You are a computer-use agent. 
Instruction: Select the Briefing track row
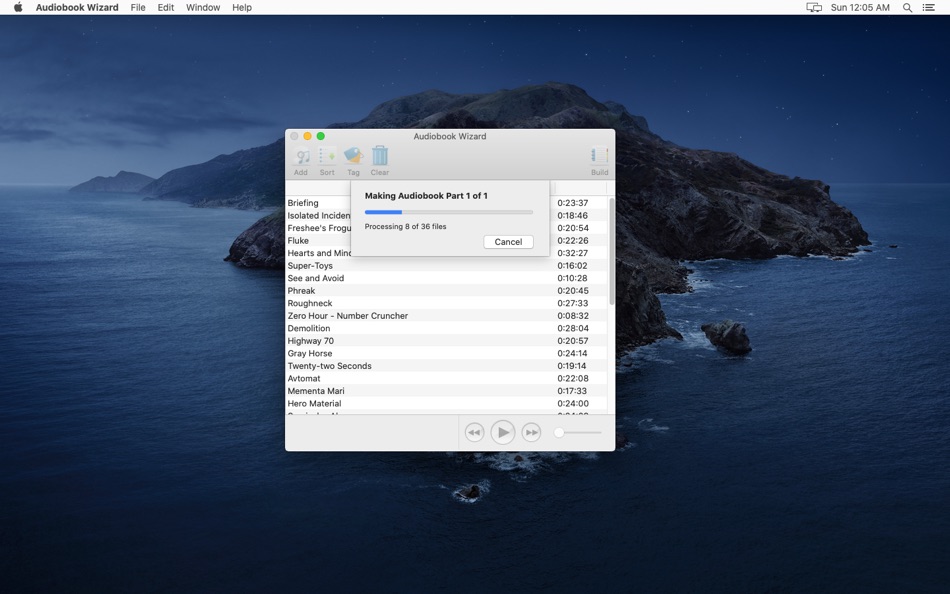pos(447,203)
